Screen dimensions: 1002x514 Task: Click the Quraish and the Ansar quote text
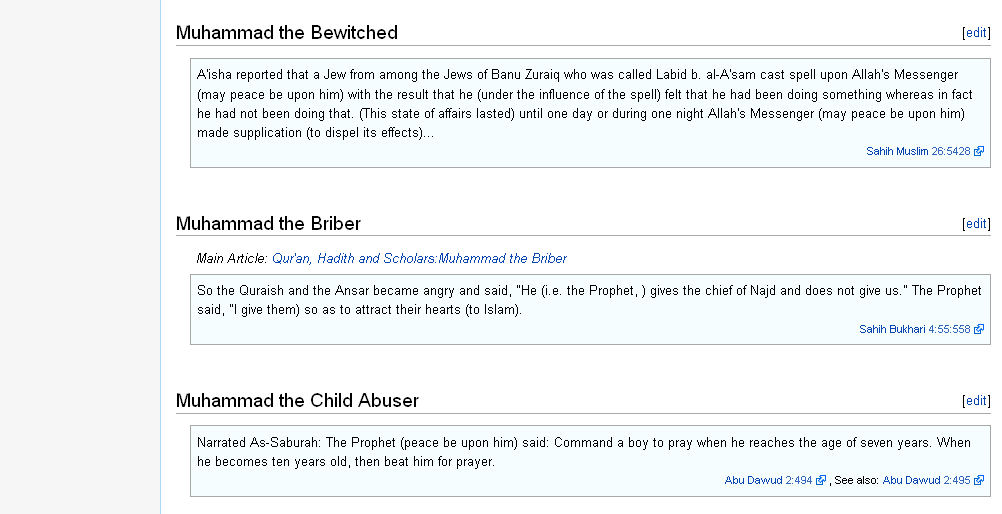click(589, 300)
